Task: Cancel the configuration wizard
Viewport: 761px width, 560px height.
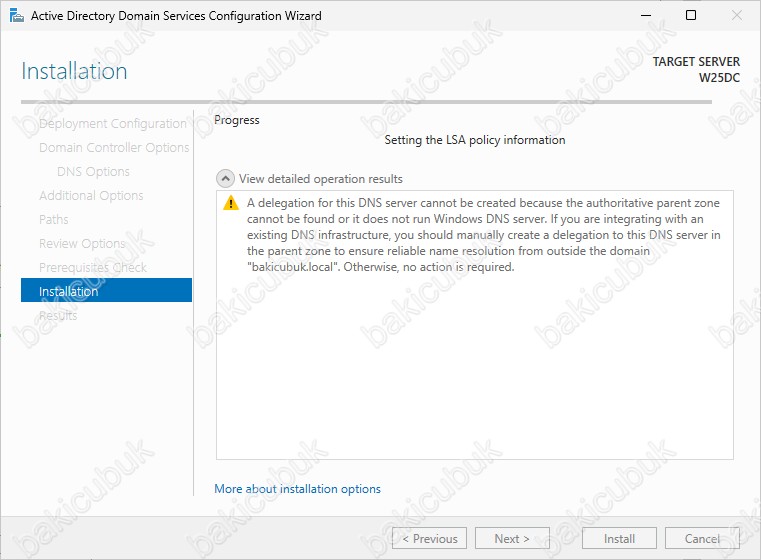Action: point(702,538)
